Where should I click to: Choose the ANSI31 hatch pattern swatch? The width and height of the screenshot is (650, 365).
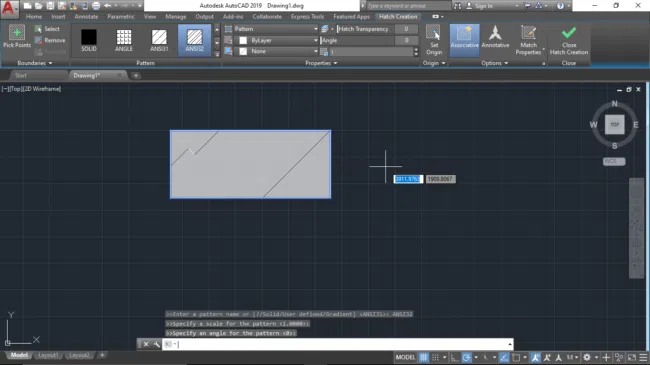(x=159, y=40)
